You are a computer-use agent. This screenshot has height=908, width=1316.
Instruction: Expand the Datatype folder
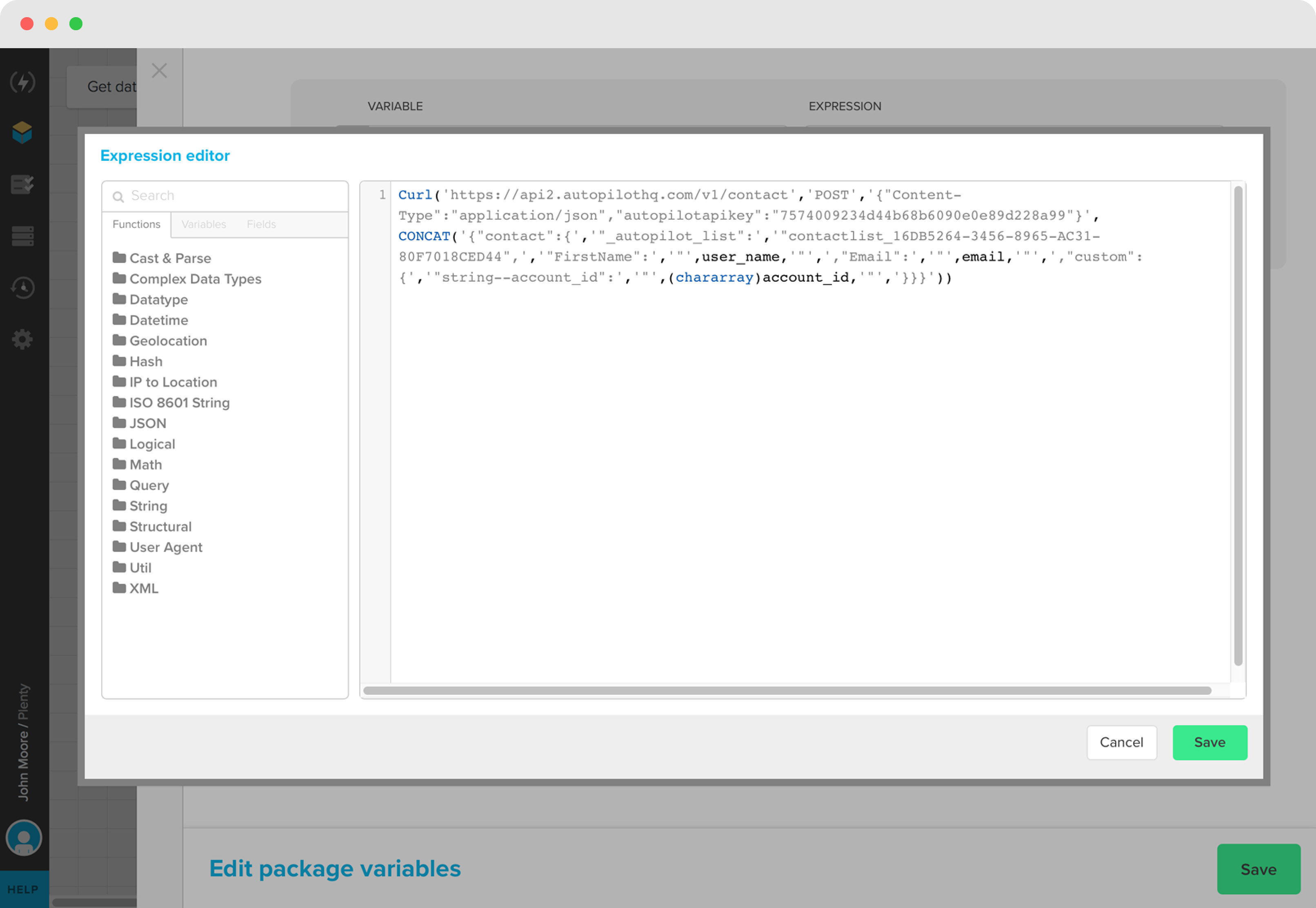tap(150, 299)
